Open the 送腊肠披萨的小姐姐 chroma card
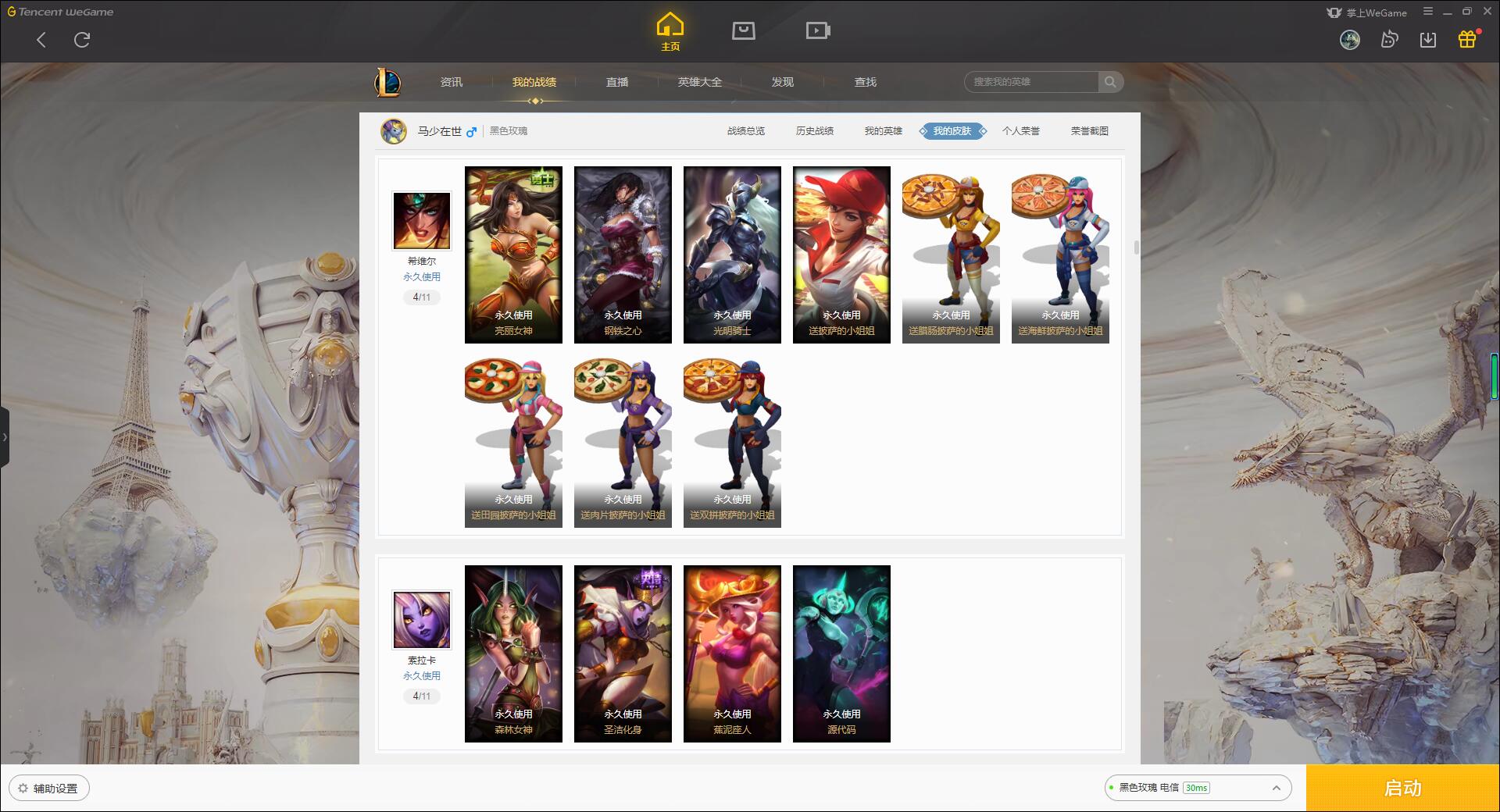Screen dimensions: 1500x812 click(x=951, y=255)
